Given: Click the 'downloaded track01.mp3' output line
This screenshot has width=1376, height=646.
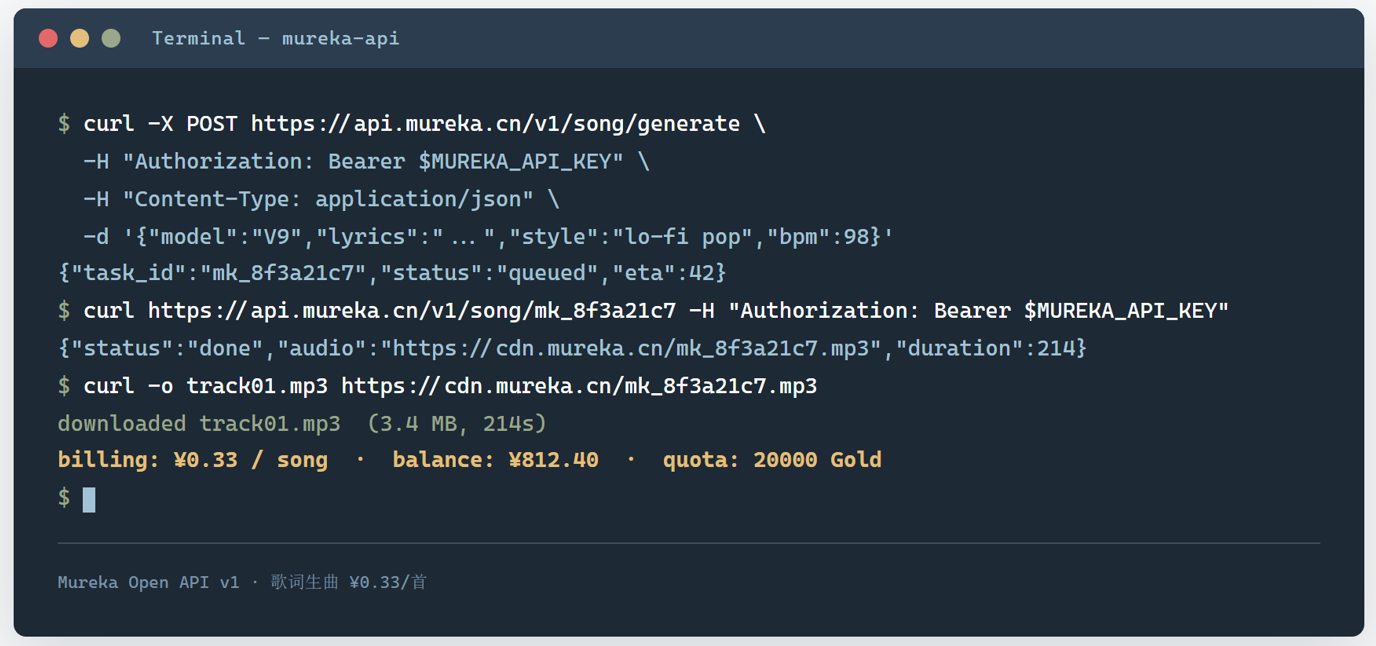Looking at the screenshot, I should (x=302, y=423).
